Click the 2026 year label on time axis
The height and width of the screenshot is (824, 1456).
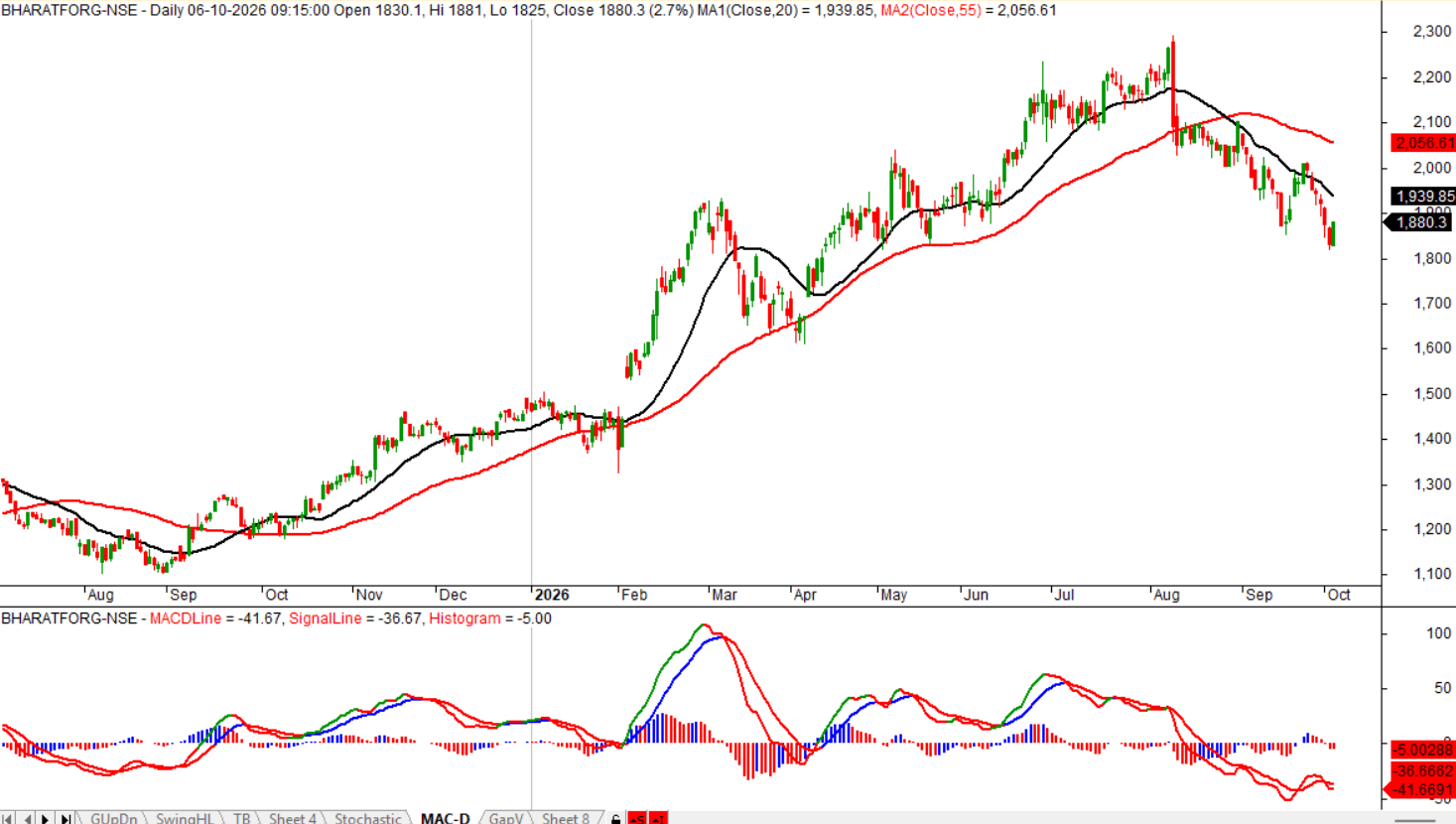552,595
